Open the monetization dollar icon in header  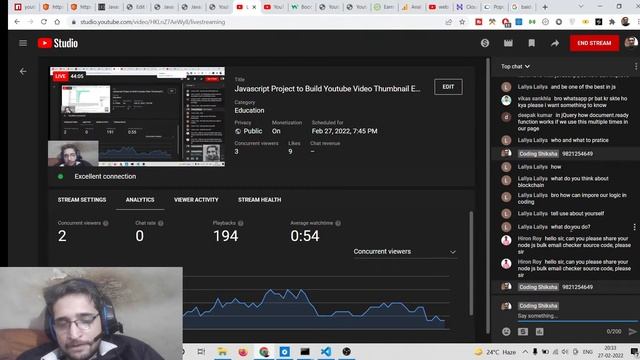[x=484, y=43]
